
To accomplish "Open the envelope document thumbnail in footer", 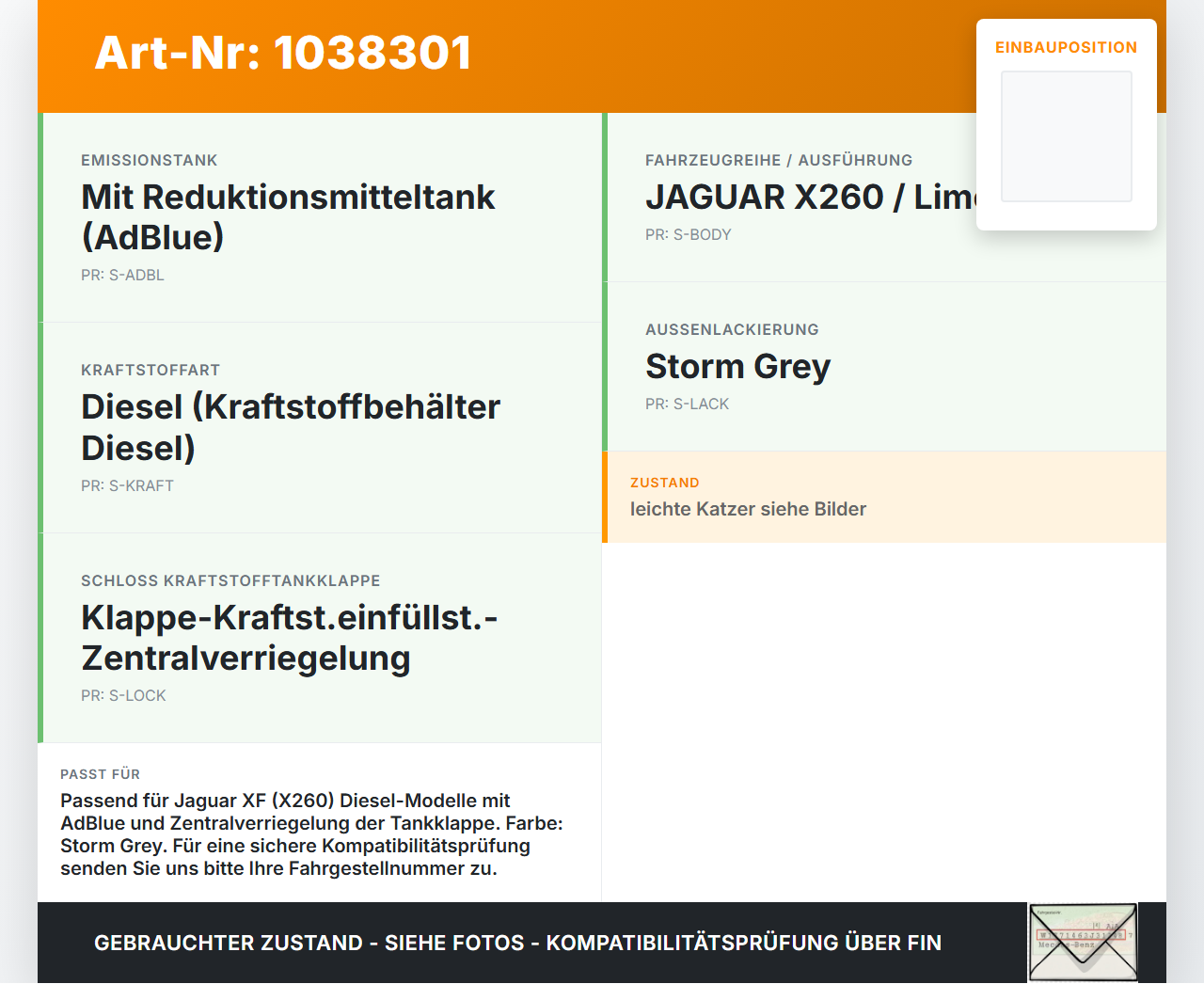I will click(x=1083, y=943).
